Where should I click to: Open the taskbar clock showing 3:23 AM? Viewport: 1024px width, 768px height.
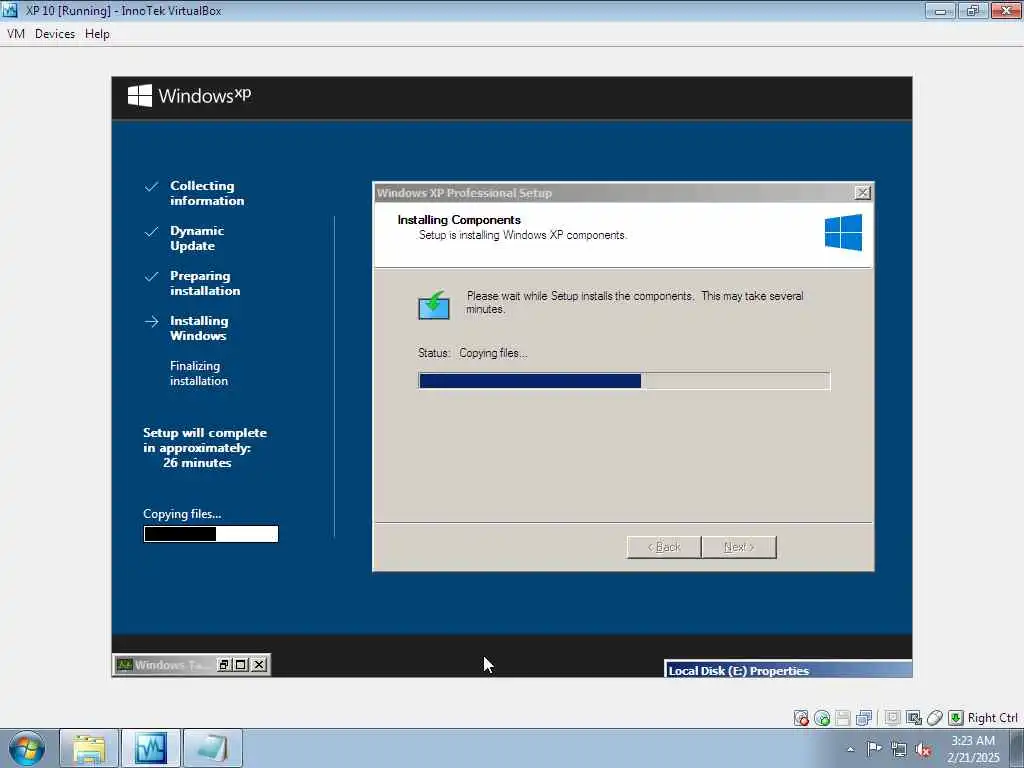[x=973, y=749]
